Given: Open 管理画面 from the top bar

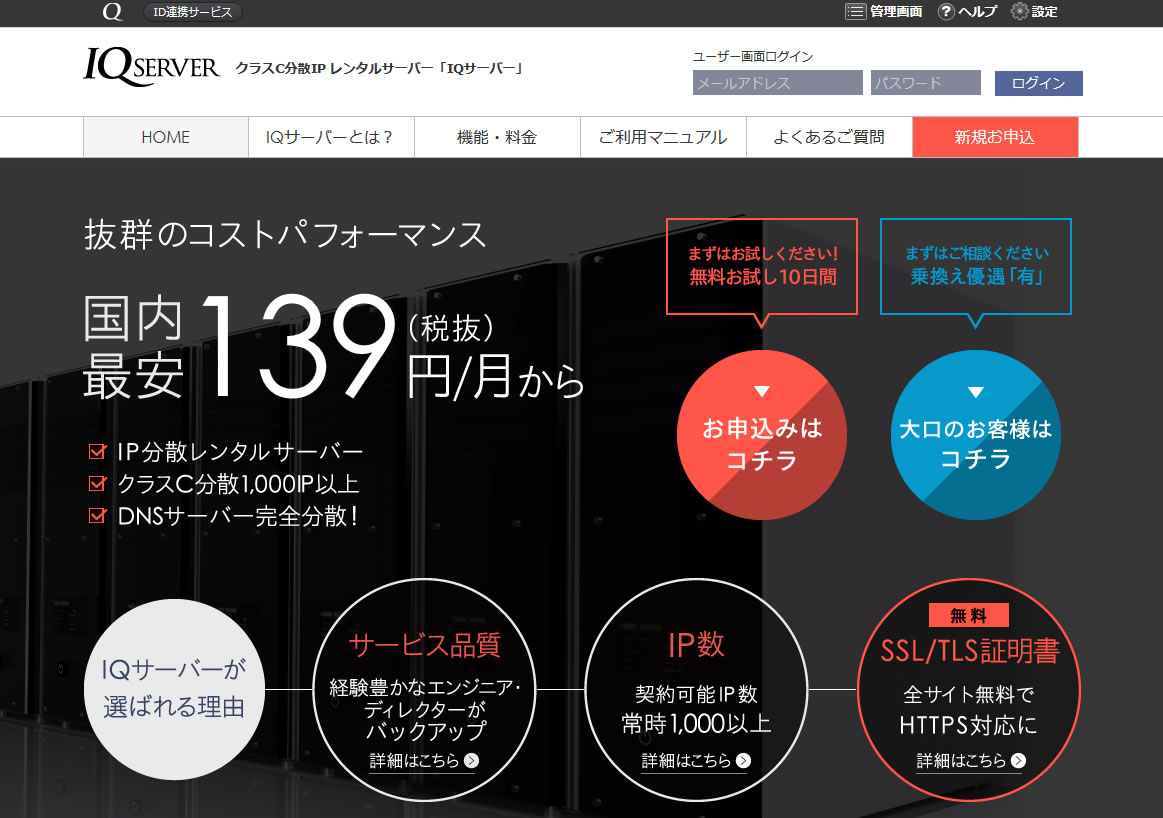Looking at the screenshot, I should pos(884,12).
